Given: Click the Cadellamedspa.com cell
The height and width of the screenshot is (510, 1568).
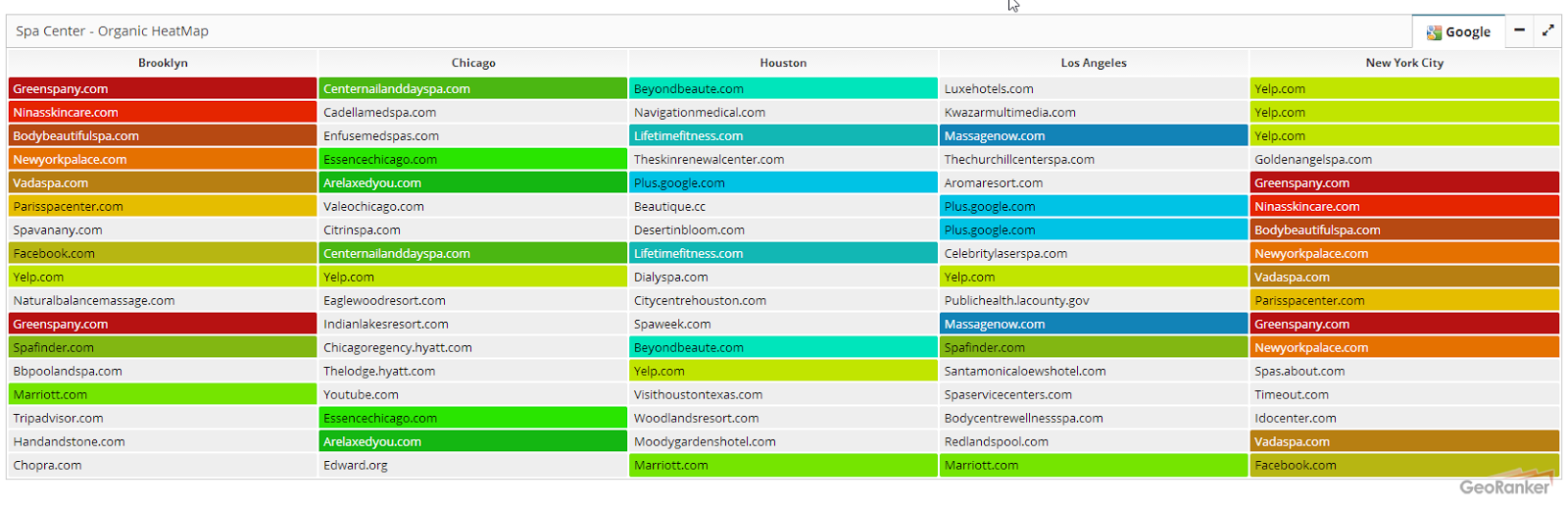Looking at the screenshot, I should [x=473, y=112].
